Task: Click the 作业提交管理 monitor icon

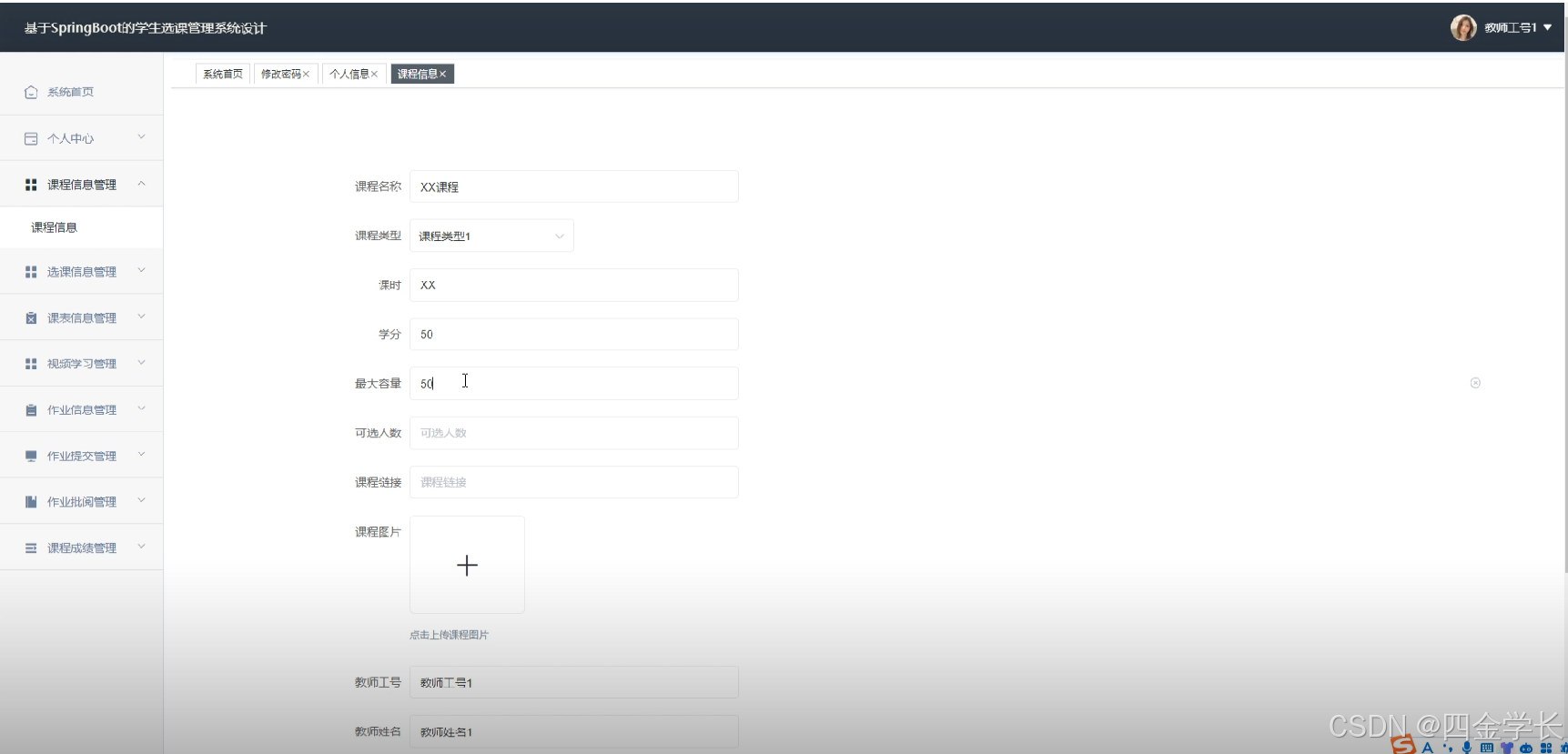Action: (31, 456)
